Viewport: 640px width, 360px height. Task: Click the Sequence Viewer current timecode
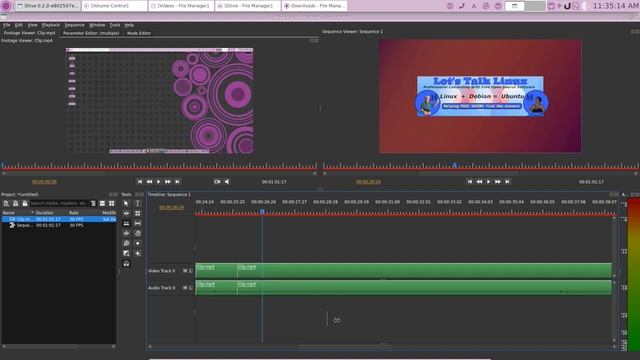point(368,182)
